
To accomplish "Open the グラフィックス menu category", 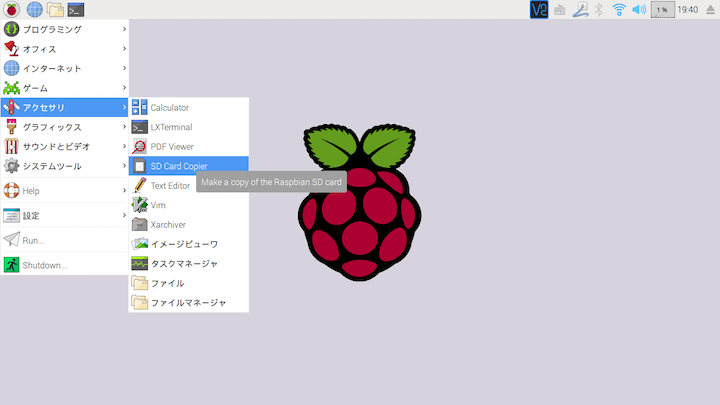I will point(65,127).
